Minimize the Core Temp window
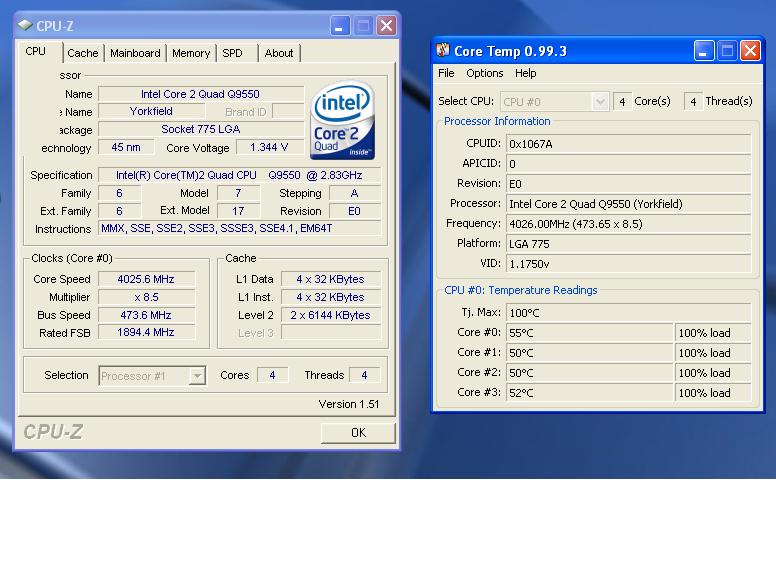Image resolution: width=776 pixels, height=576 pixels. [703, 50]
